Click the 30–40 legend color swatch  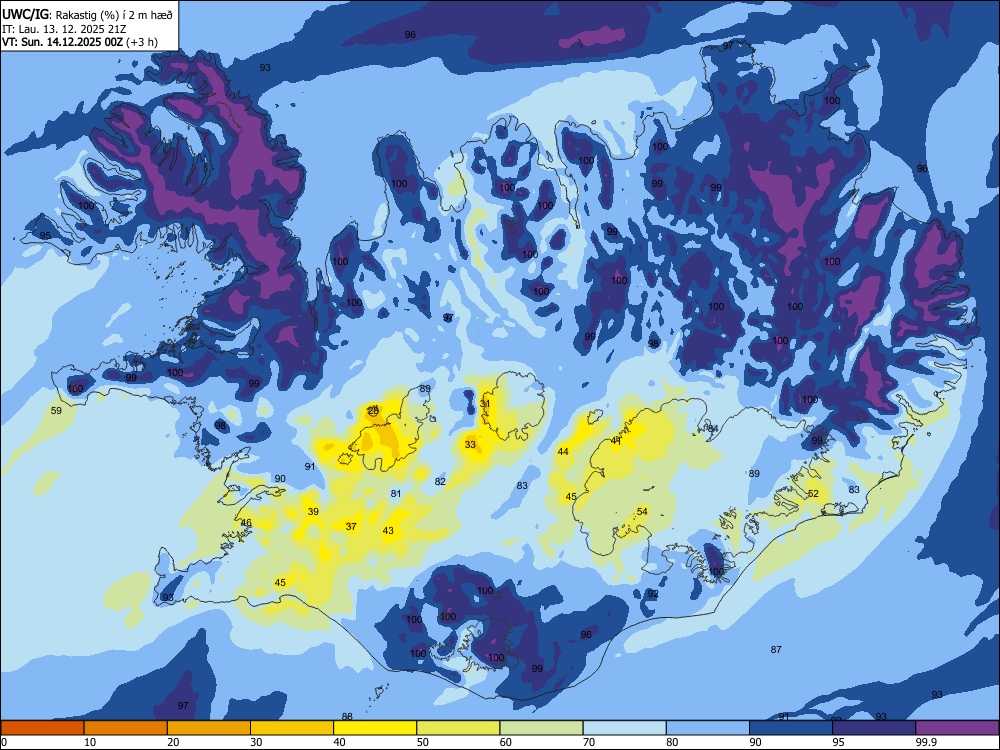click(x=292, y=728)
